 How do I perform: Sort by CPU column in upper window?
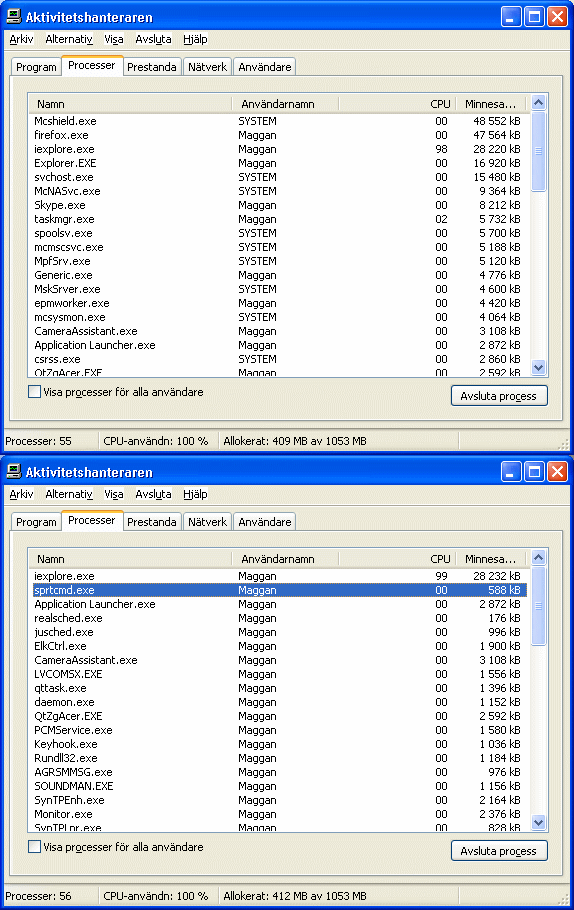398,104
